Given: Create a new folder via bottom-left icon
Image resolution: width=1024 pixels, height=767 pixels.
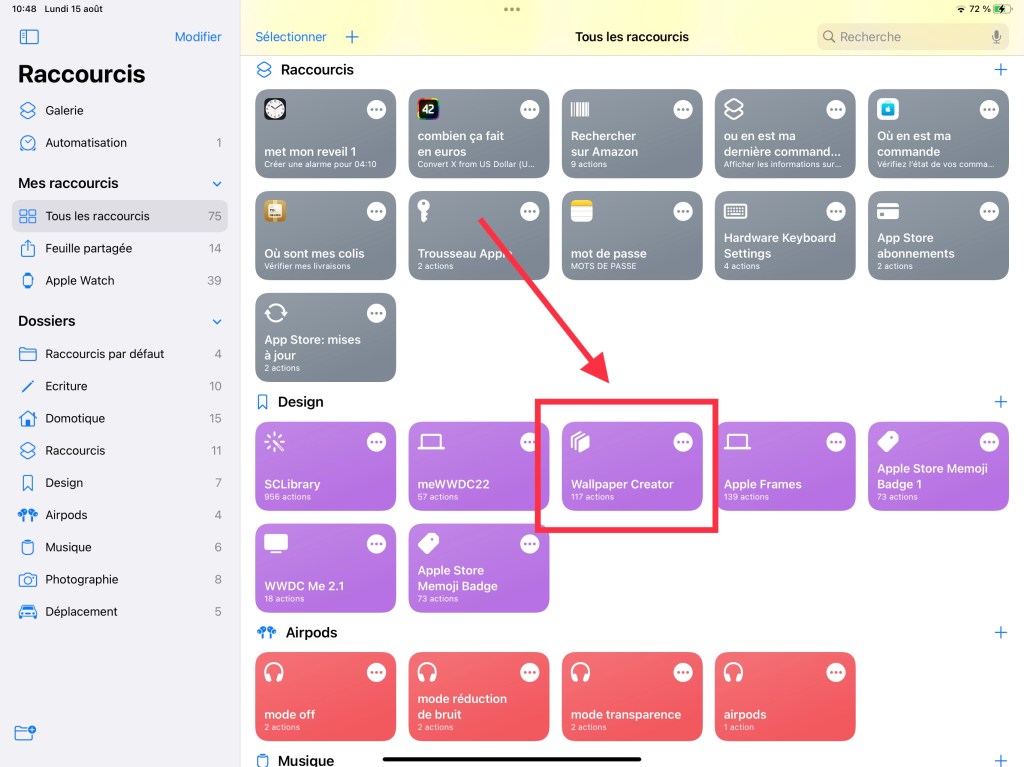Looking at the screenshot, I should pos(25,733).
